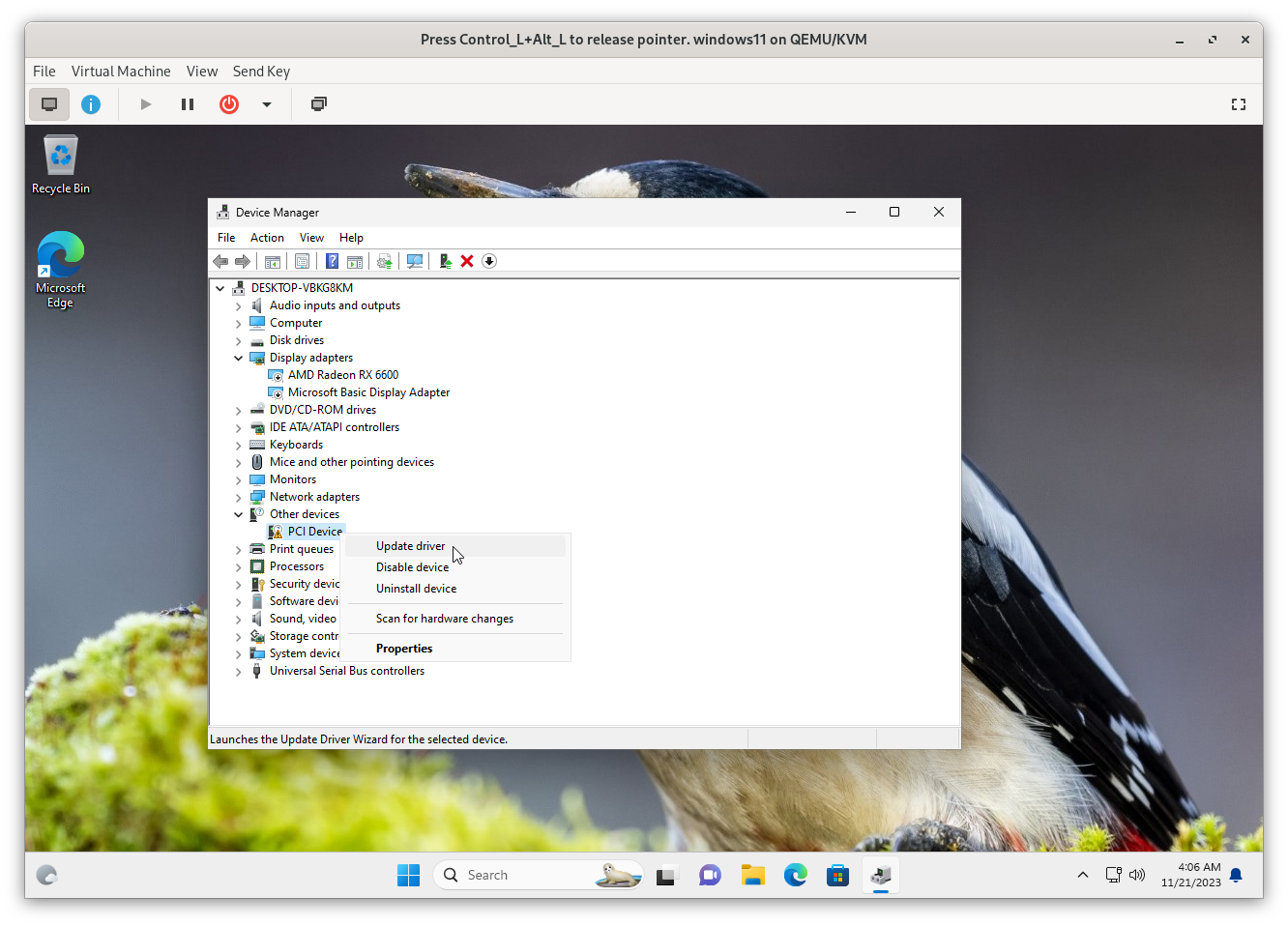The height and width of the screenshot is (926, 1288).
Task: Expand the Monitors category
Action: coord(239,479)
